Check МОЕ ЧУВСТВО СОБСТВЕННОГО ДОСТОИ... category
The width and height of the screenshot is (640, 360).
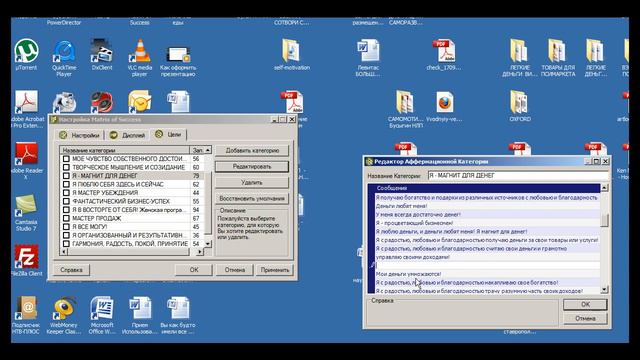[66, 158]
